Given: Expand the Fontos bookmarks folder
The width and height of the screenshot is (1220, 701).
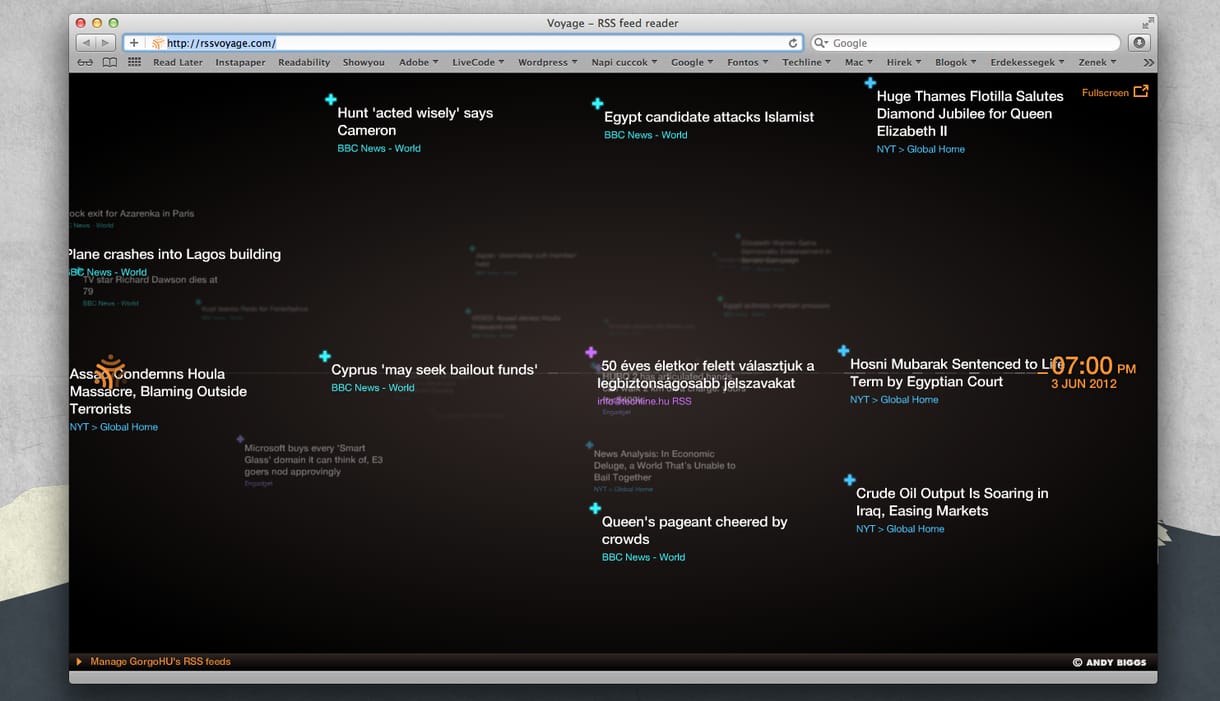Looking at the screenshot, I should pyautogui.click(x=748, y=62).
